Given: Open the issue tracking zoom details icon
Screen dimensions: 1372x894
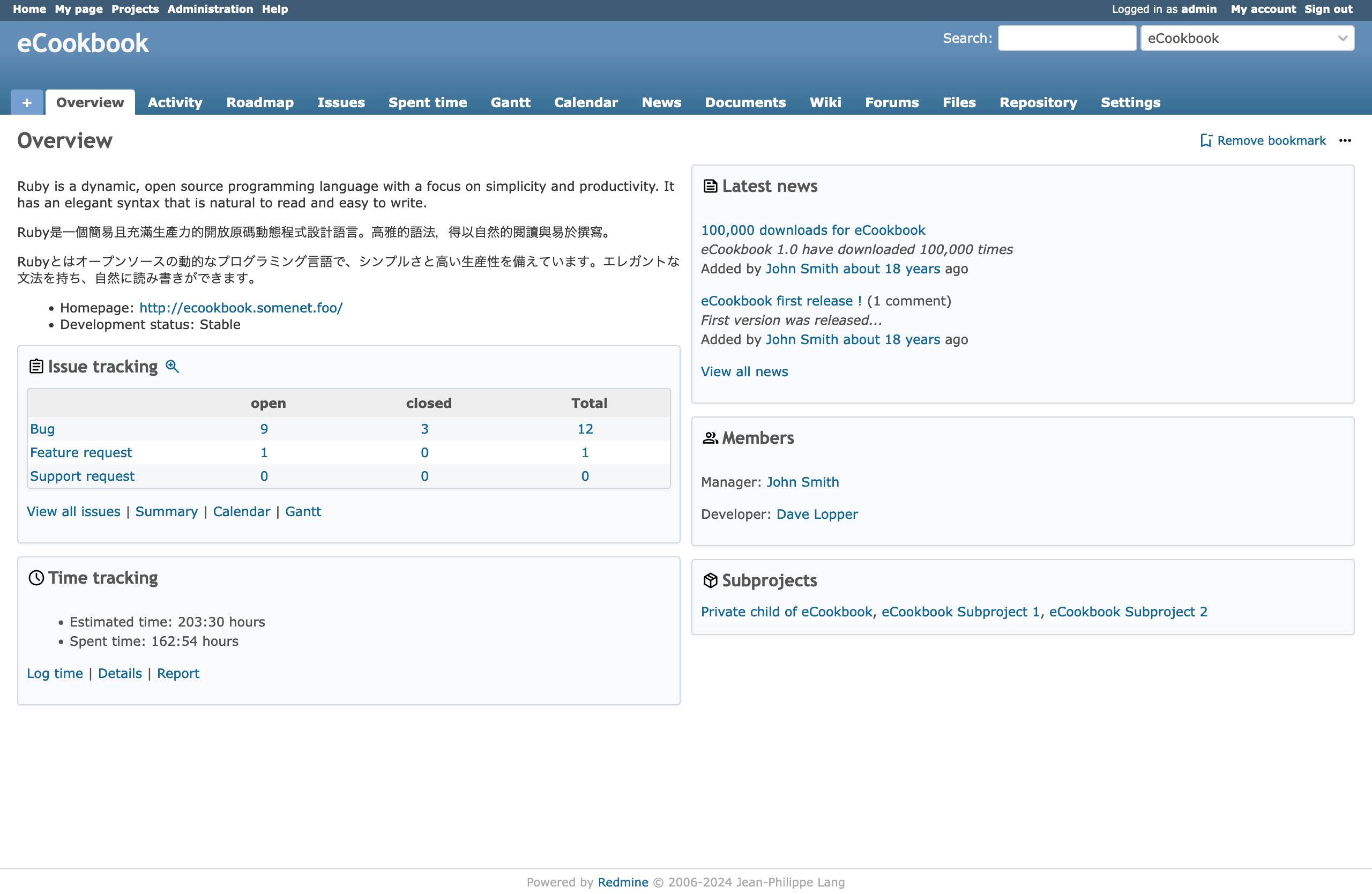Looking at the screenshot, I should 173,367.
